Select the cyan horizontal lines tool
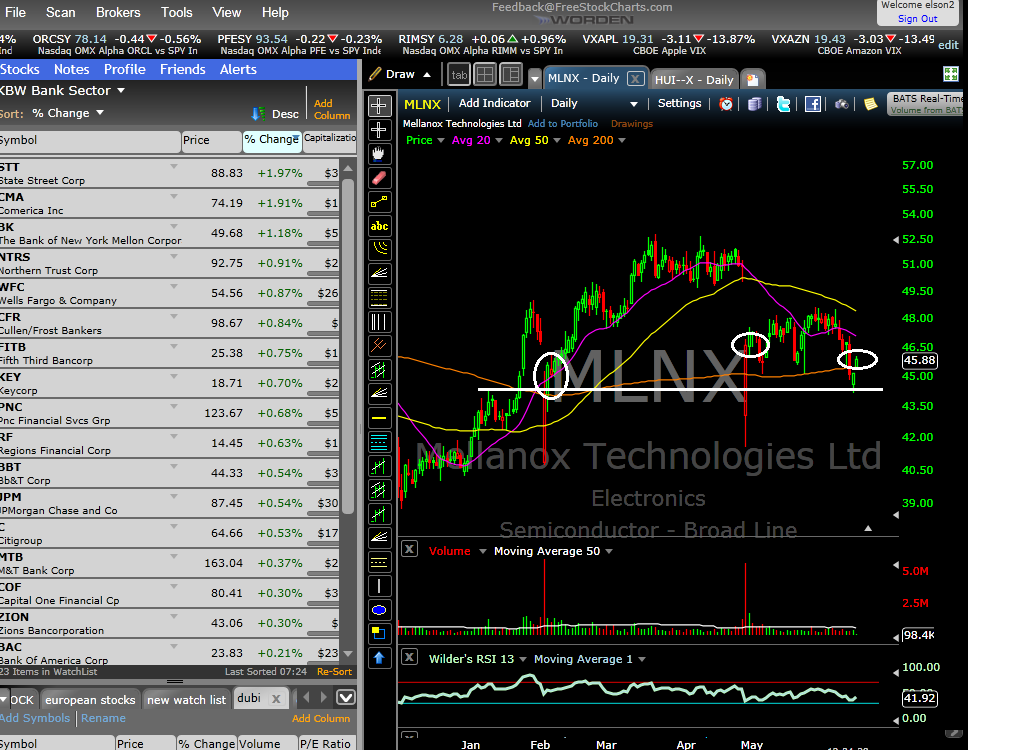Screen dimensions: 1019x750 coord(379,442)
